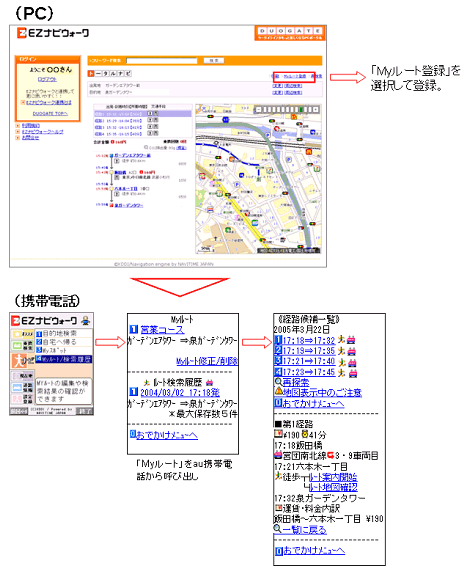
Task: Click the Myルート登録 link on PC page
Action: pyautogui.click(x=294, y=76)
